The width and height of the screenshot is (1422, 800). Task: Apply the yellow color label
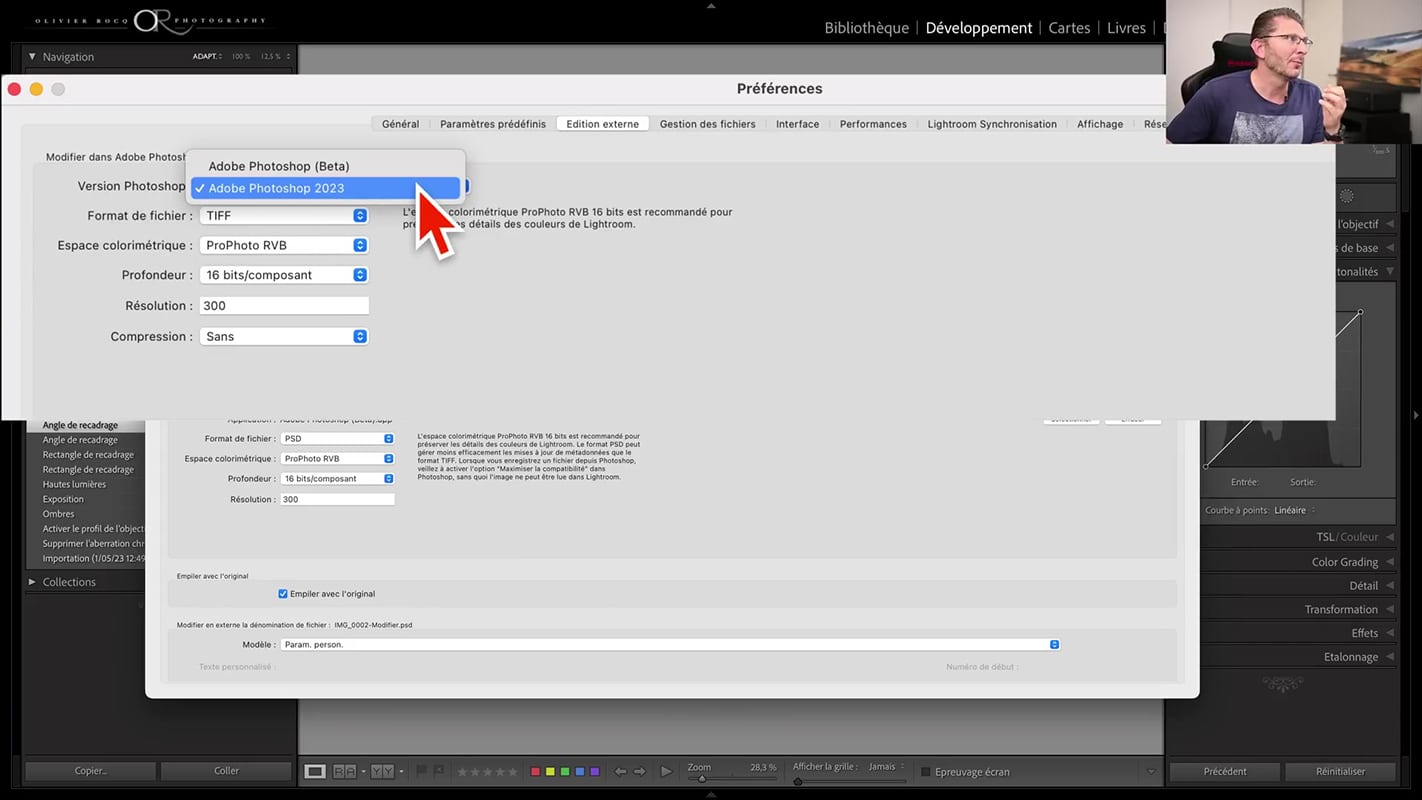click(550, 772)
